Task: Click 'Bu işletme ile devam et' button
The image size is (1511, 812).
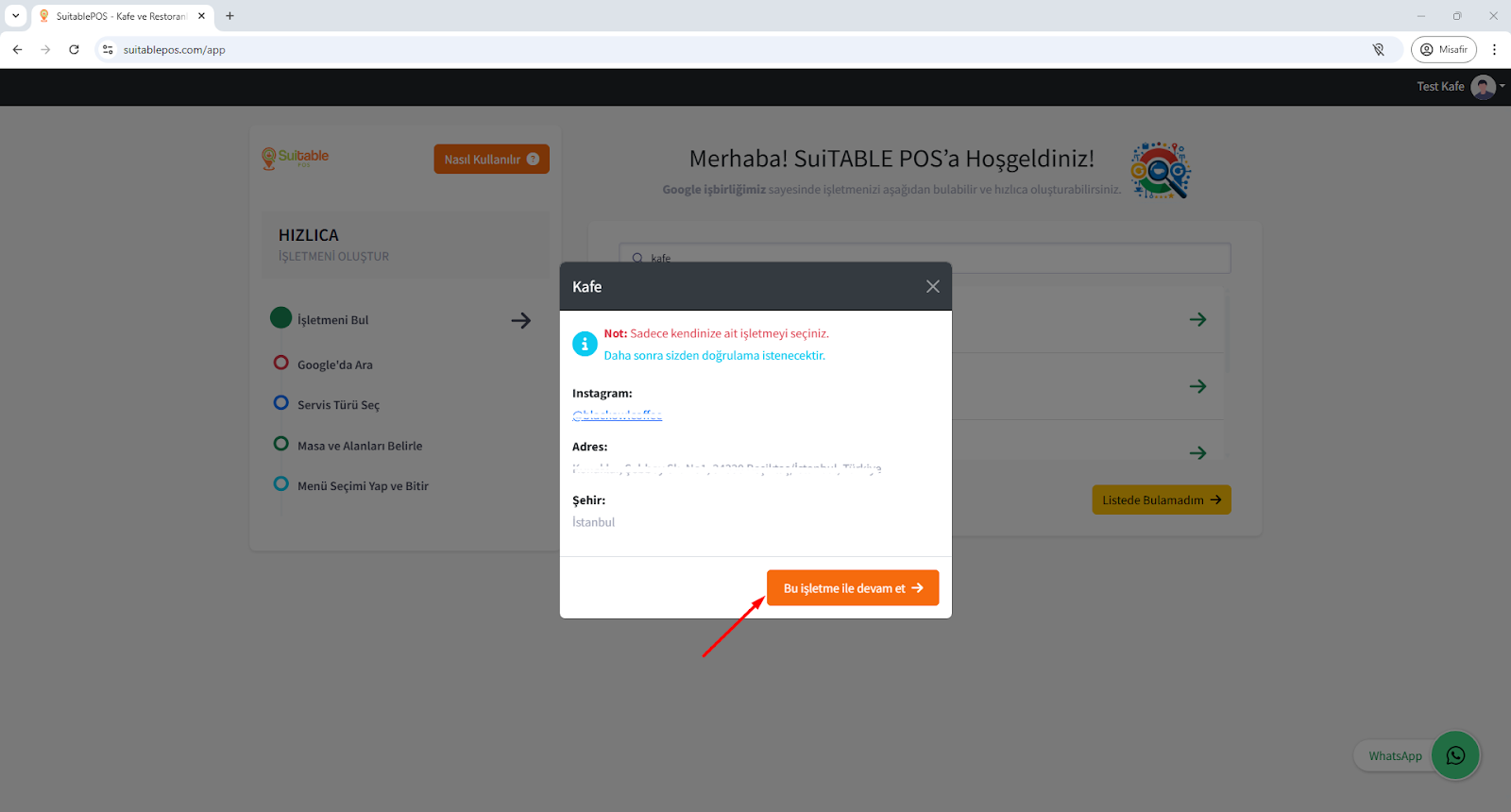Action: pyautogui.click(x=852, y=587)
